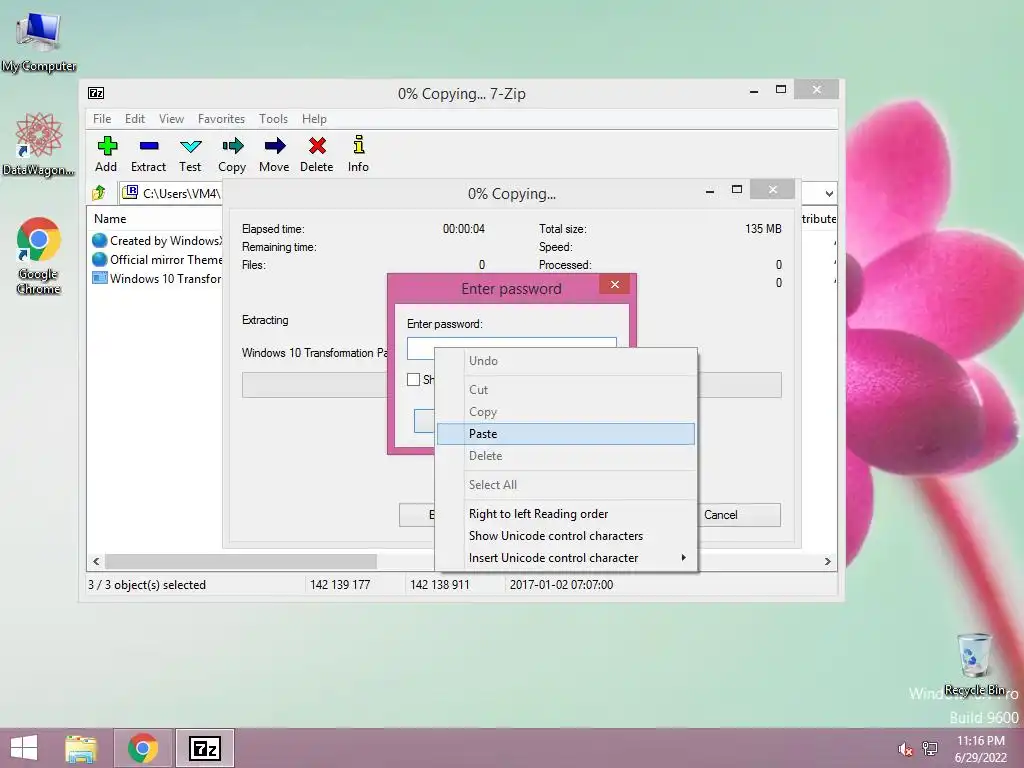Open the Tools menu
The height and width of the screenshot is (768, 1024).
pos(273,119)
